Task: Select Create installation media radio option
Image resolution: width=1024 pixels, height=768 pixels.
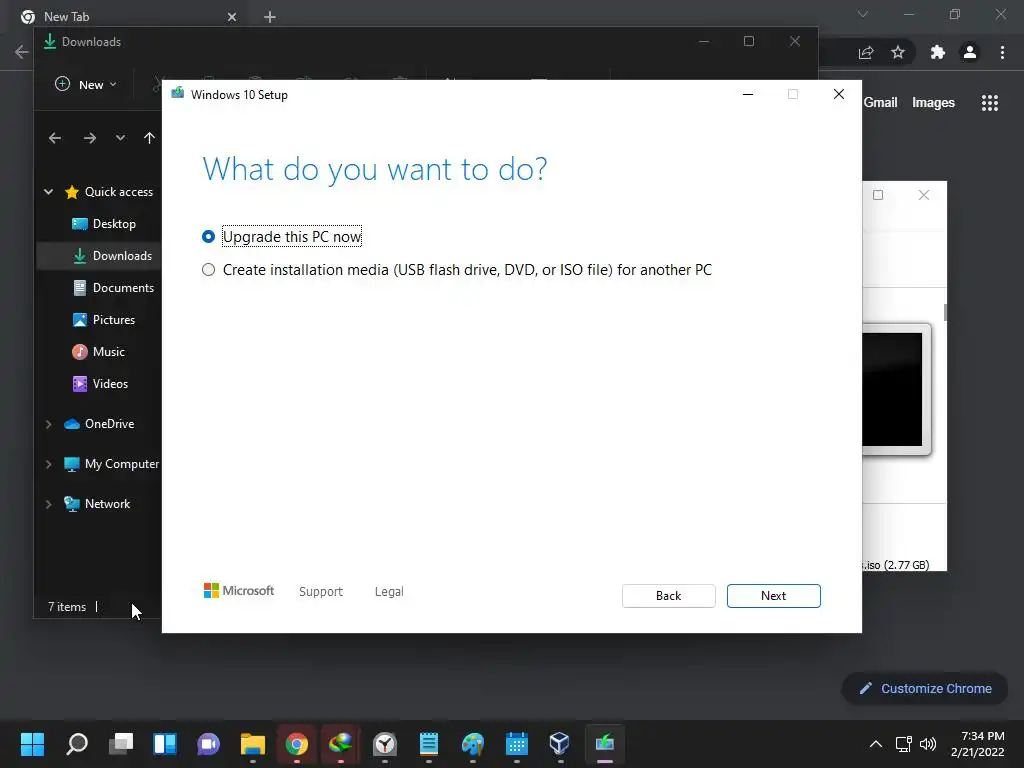Action: pos(208,270)
